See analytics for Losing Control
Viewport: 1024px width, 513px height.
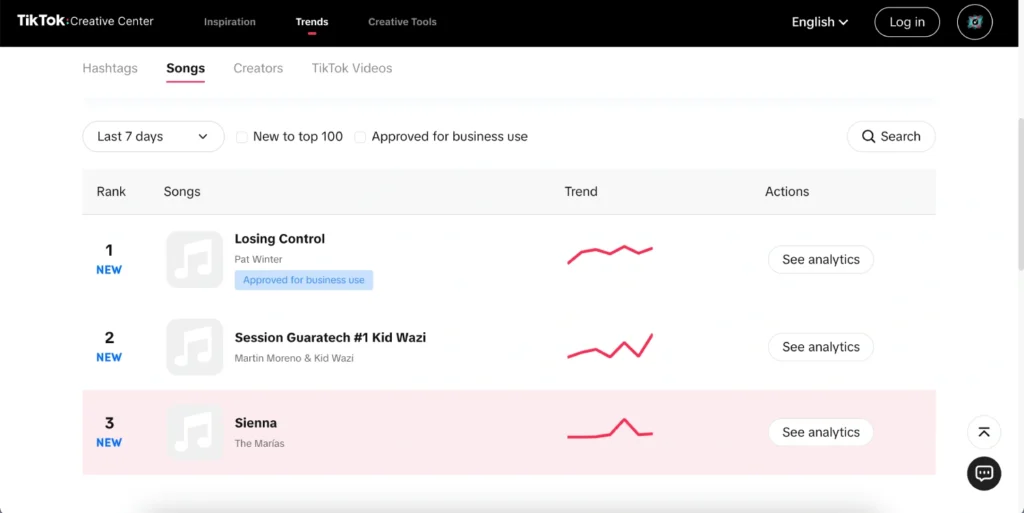click(x=821, y=259)
